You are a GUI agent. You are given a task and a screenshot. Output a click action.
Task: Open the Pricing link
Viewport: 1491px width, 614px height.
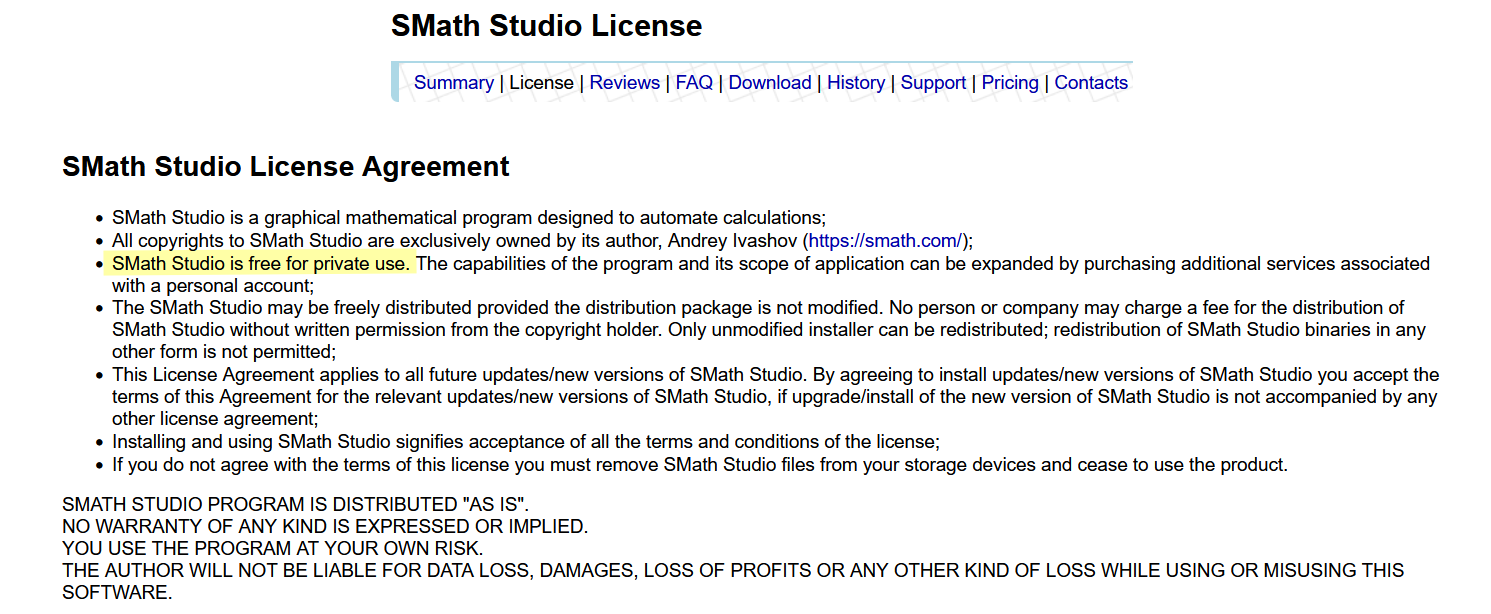click(x=1010, y=83)
